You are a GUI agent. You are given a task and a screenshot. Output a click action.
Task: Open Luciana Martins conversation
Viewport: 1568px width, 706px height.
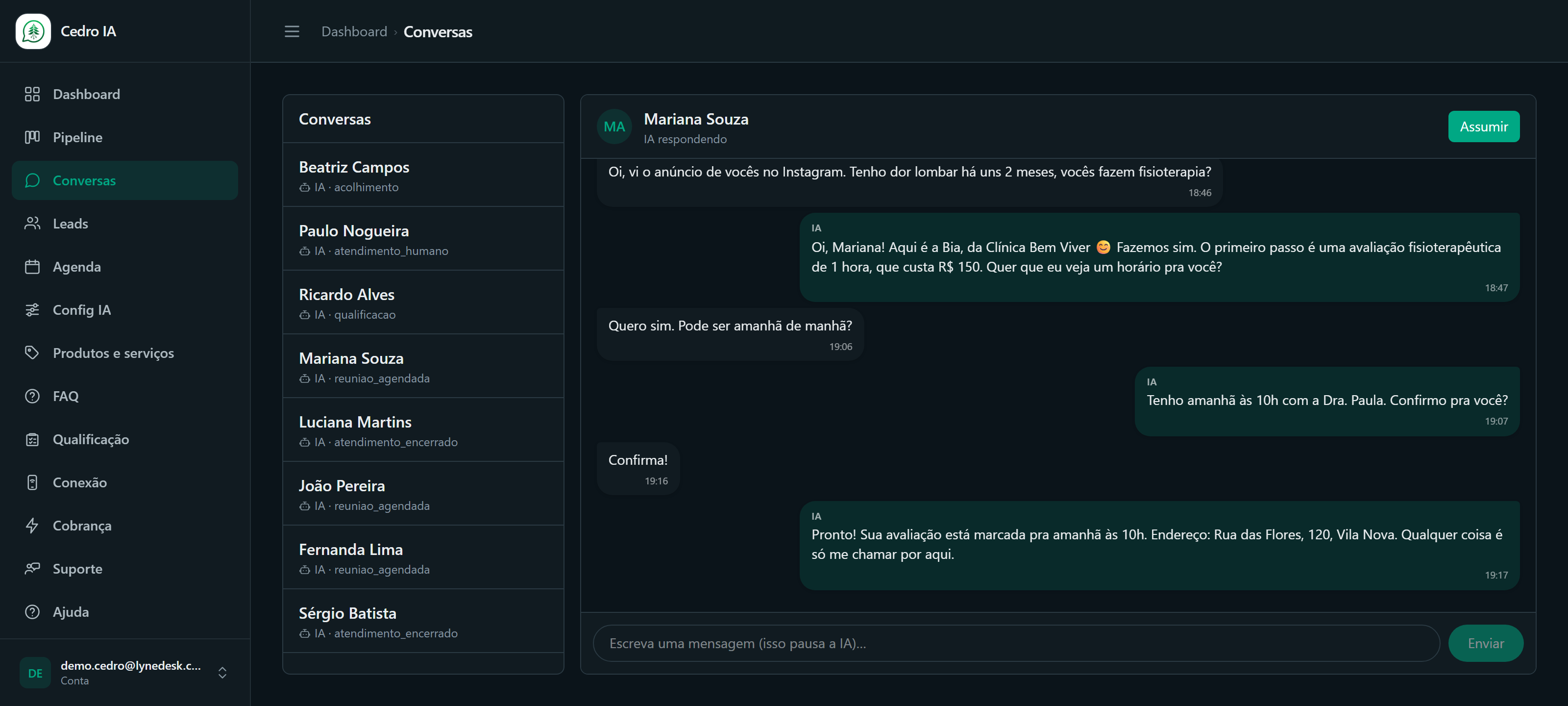coord(423,430)
